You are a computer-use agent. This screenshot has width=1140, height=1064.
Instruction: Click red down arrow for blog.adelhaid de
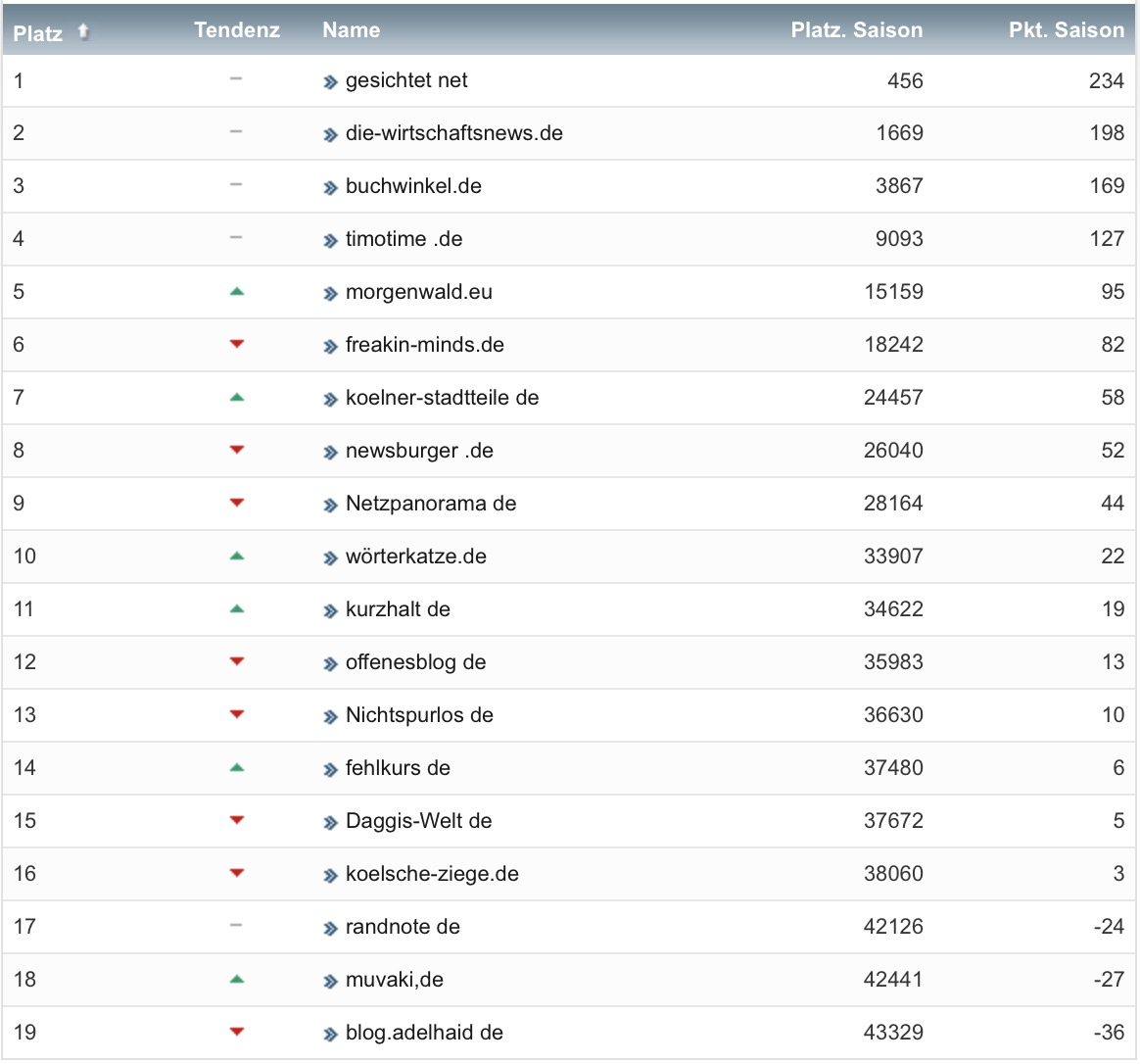(236, 1032)
